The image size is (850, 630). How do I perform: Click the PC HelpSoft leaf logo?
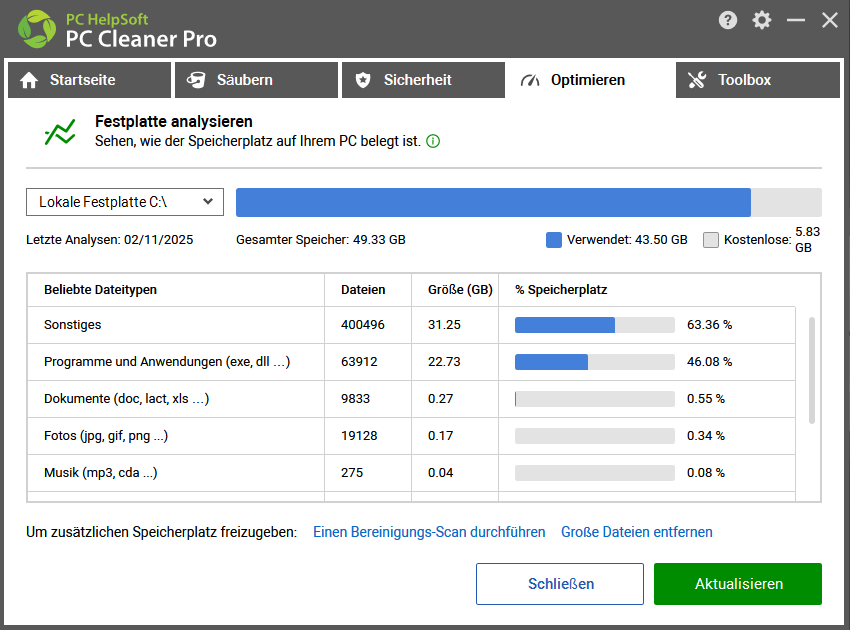[37, 29]
